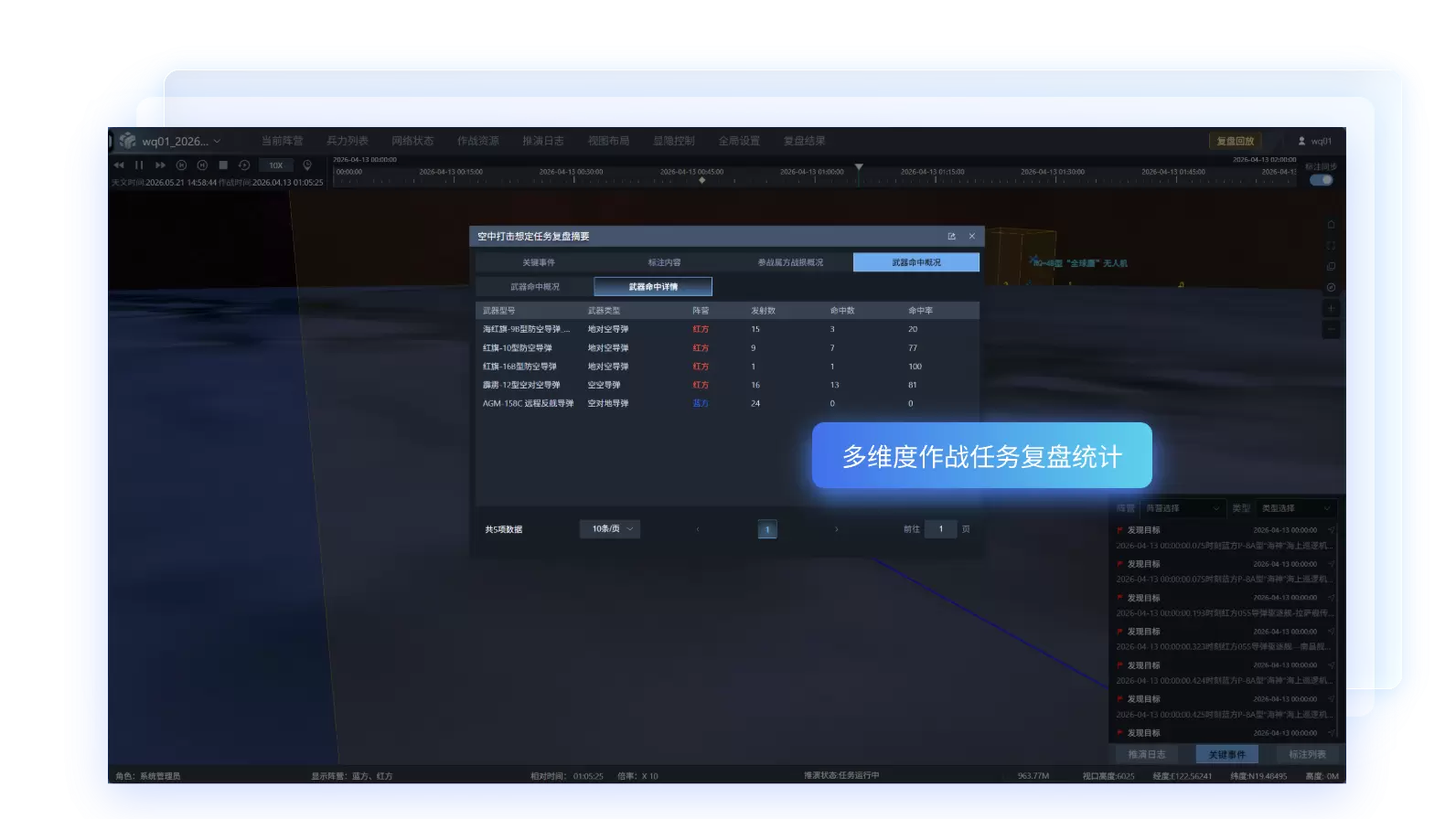Switch to the 标注内容 tab

pos(665,262)
